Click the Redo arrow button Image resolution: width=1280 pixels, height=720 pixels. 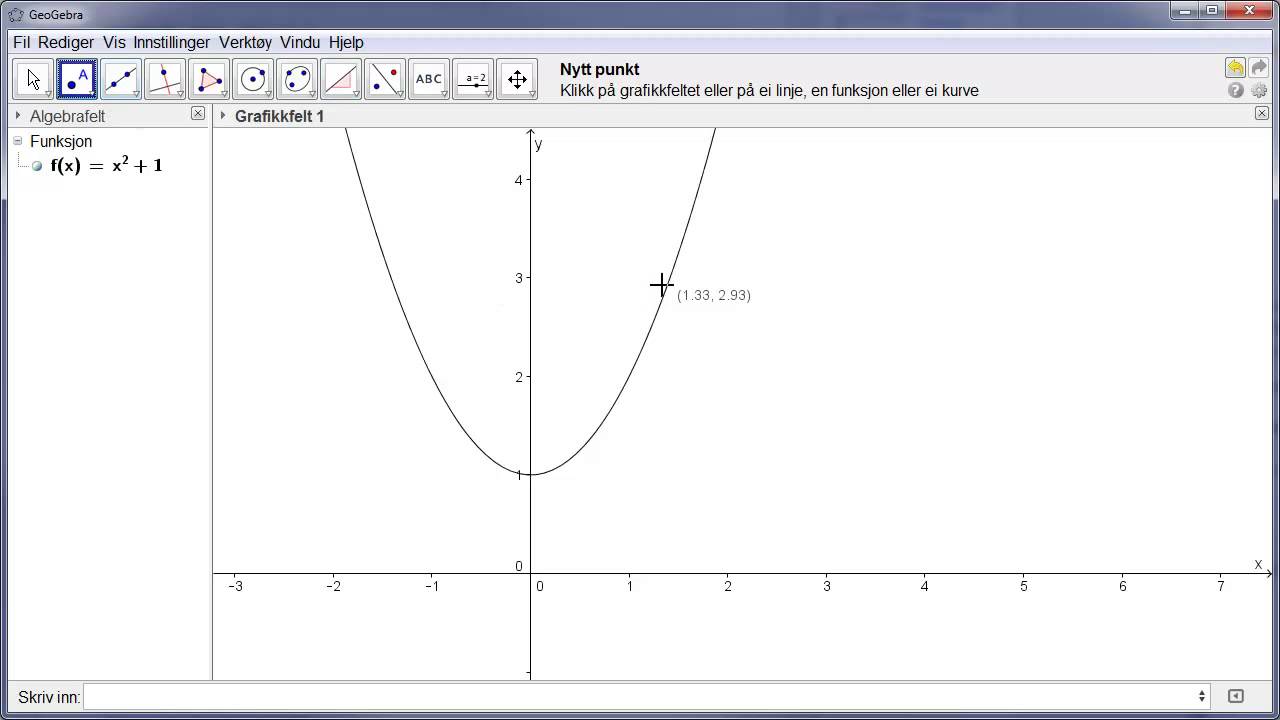pos(1259,67)
